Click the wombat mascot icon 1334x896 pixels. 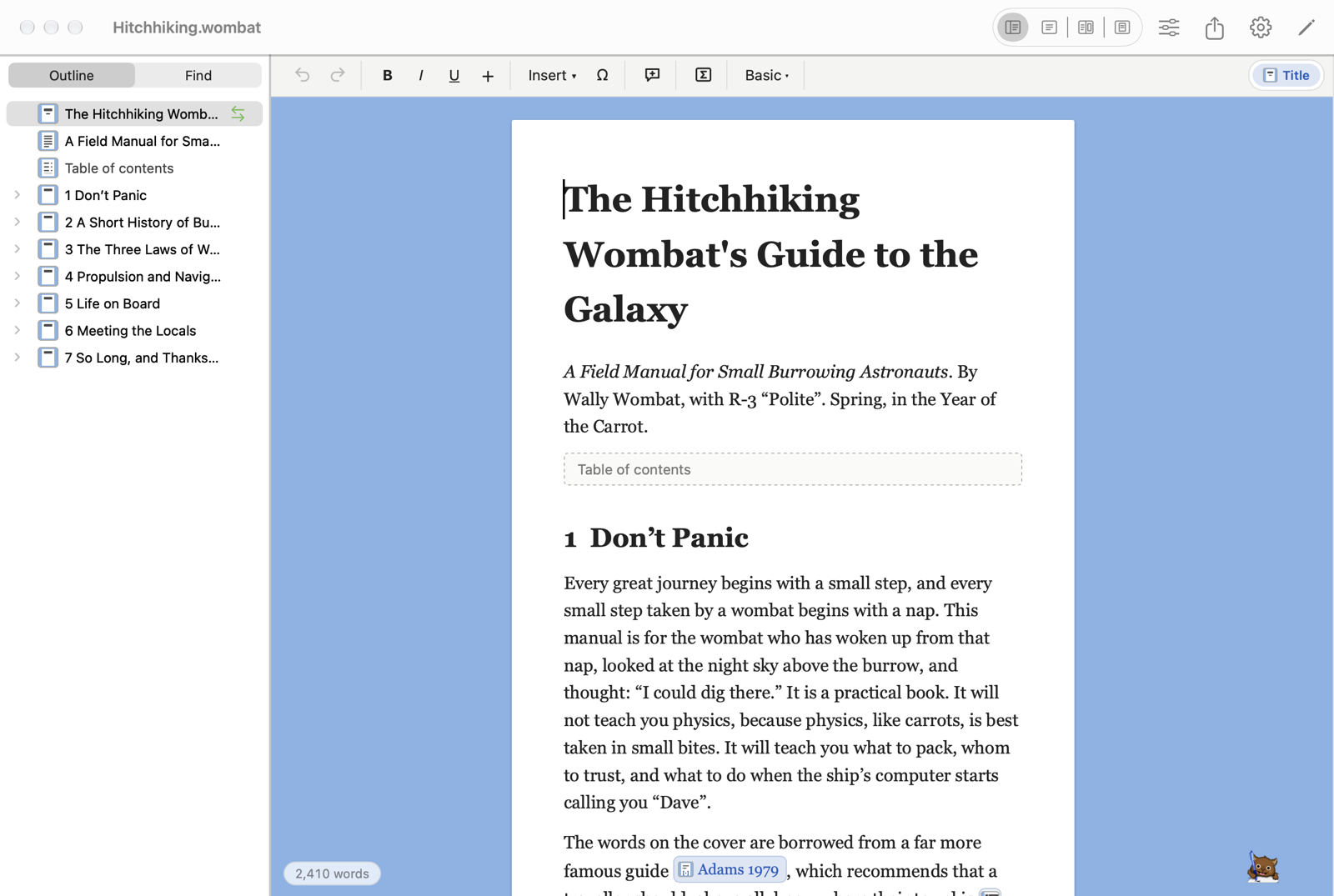point(1263,868)
